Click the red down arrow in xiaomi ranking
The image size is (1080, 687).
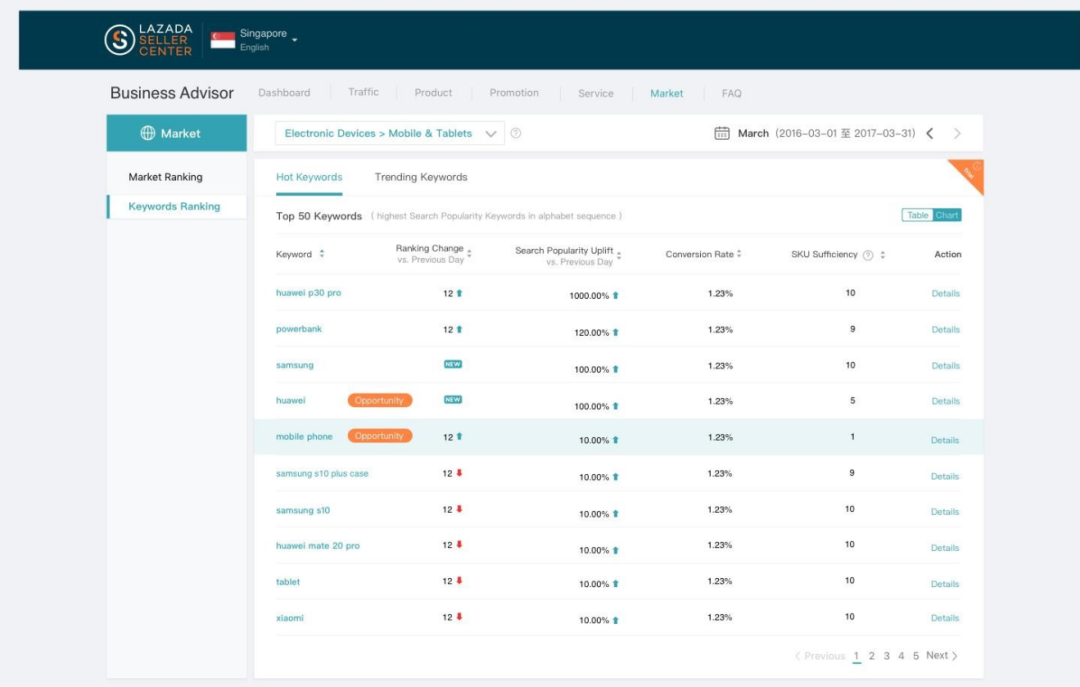click(459, 617)
